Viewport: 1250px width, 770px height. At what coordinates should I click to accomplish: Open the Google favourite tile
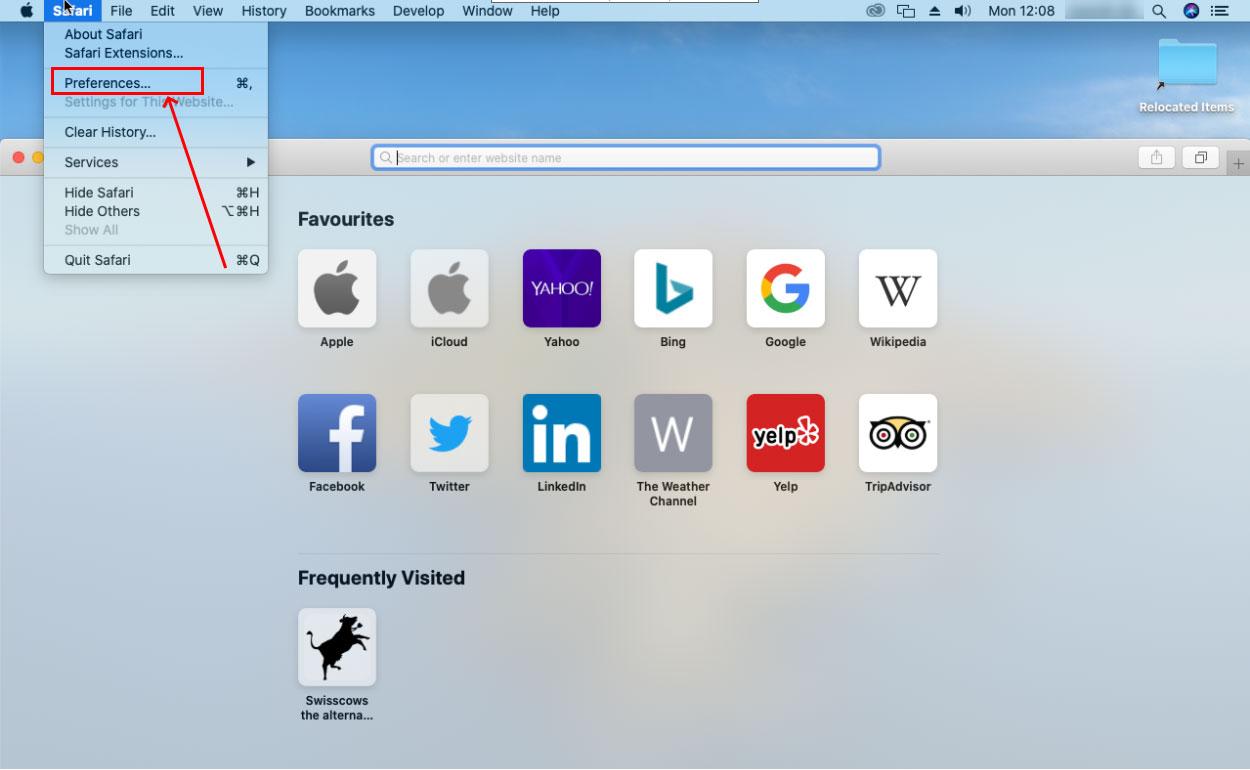[x=785, y=288]
